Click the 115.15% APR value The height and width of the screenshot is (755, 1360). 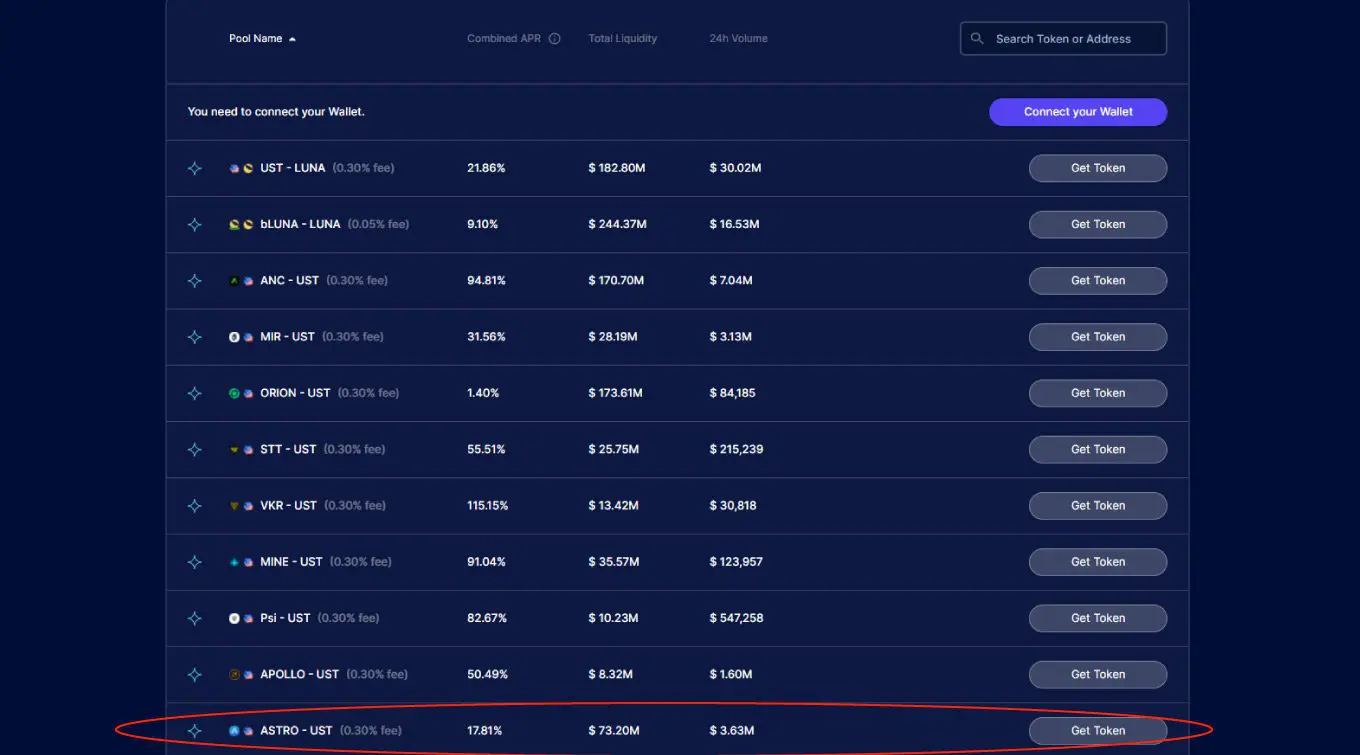click(488, 505)
